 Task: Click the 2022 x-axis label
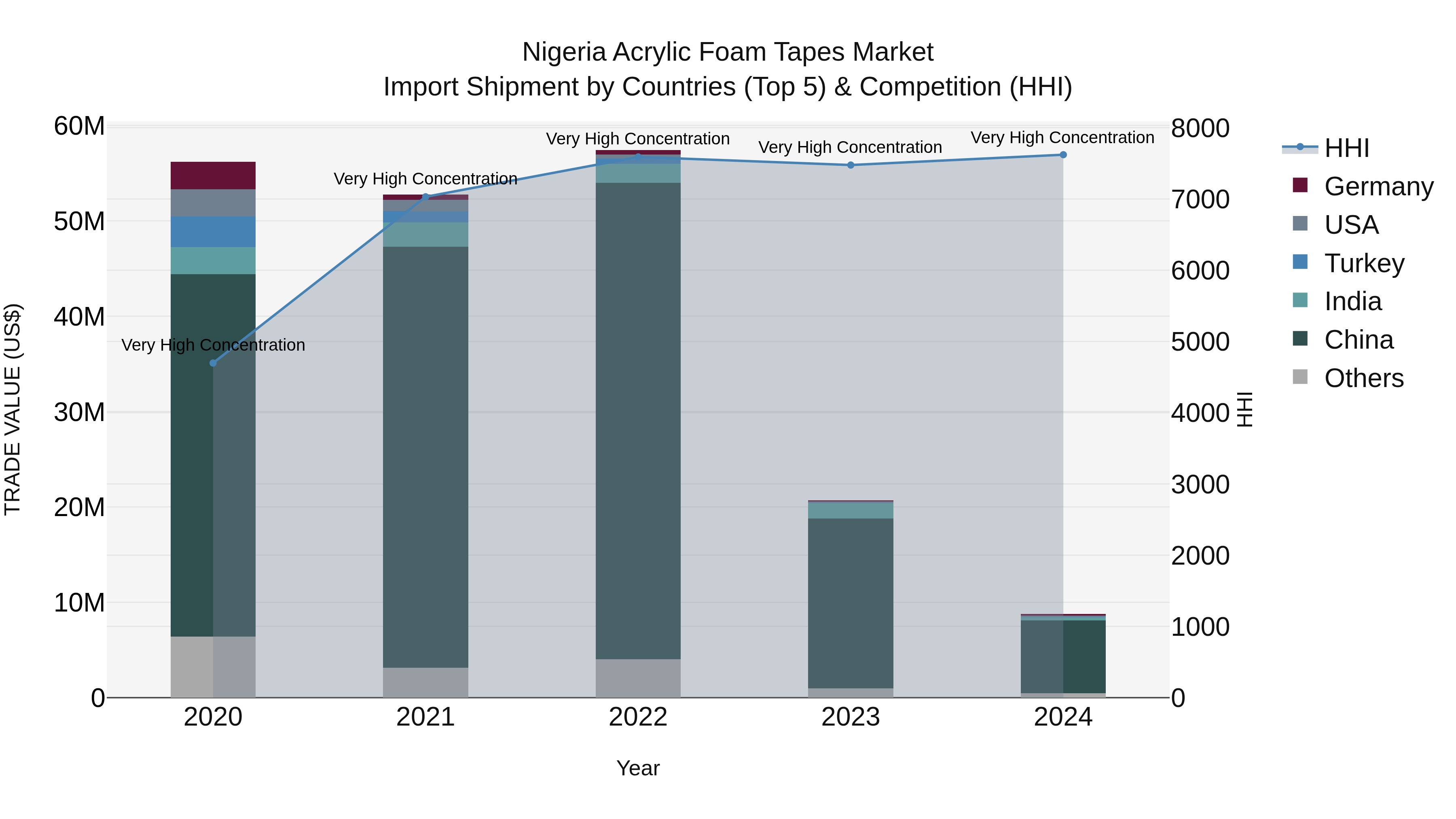tap(638, 717)
